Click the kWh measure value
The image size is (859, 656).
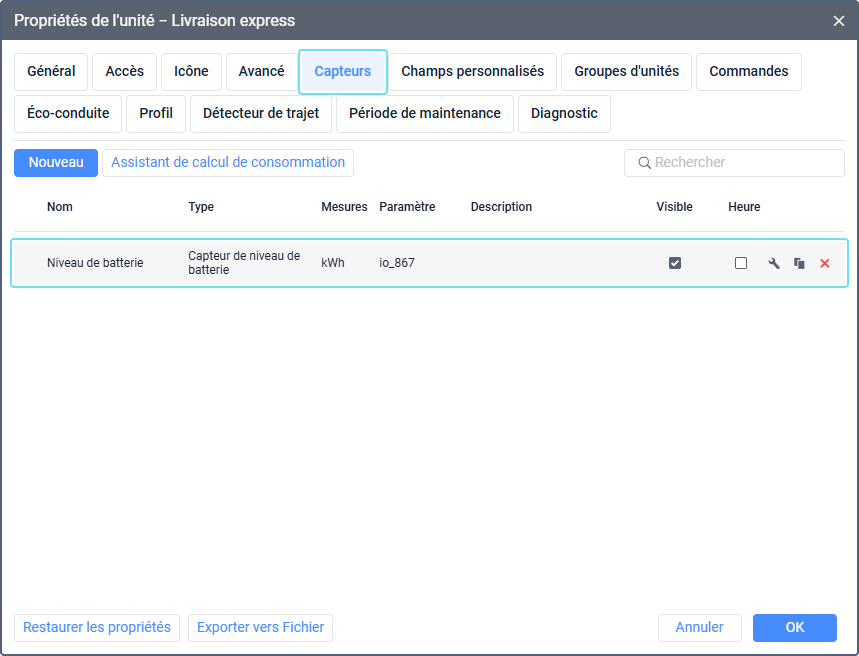(x=333, y=263)
